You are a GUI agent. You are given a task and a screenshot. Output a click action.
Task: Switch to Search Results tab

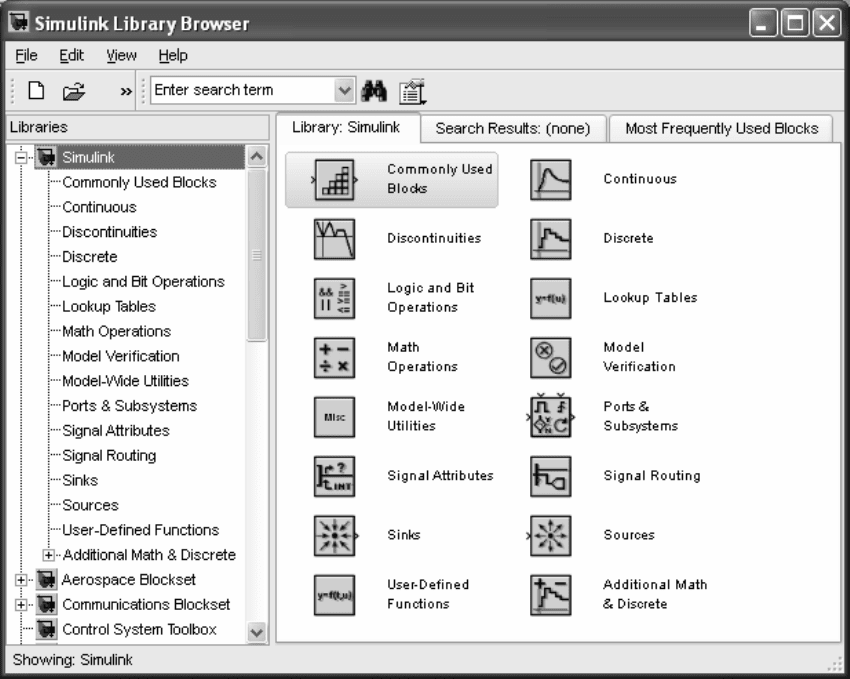point(513,128)
